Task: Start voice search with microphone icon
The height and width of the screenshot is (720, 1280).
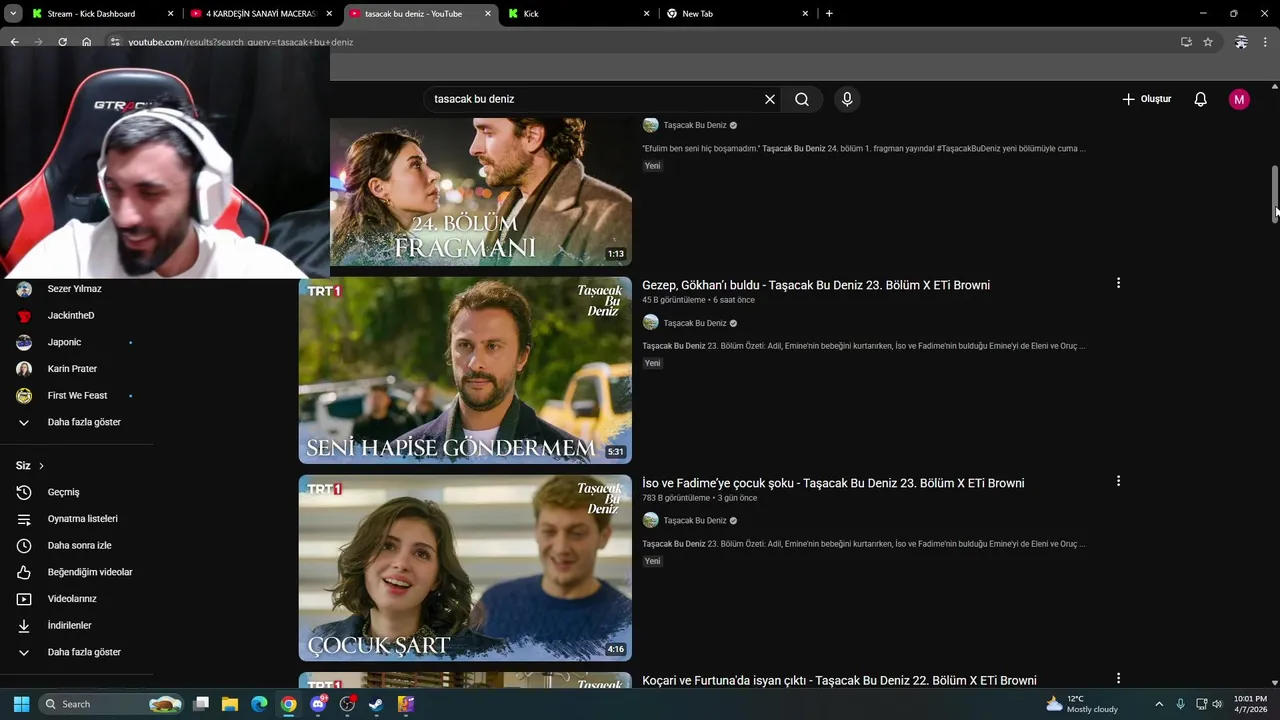Action: [847, 99]
